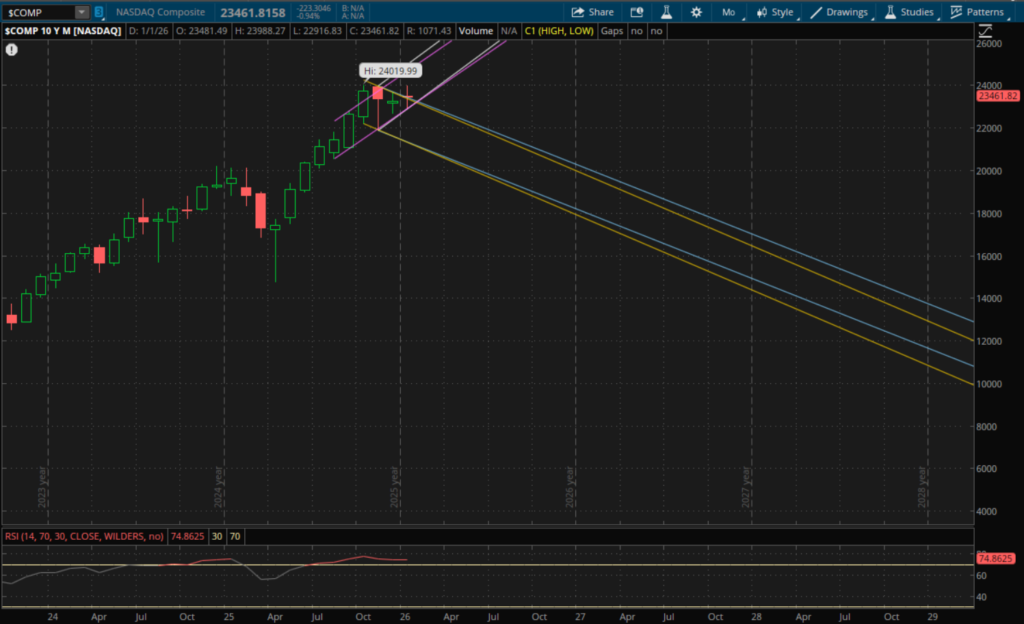Image resolution: width=1024 pixels, height=624 pixels.
Task: Click the alert exclamation icon on chart
Action: click(12, 49)
